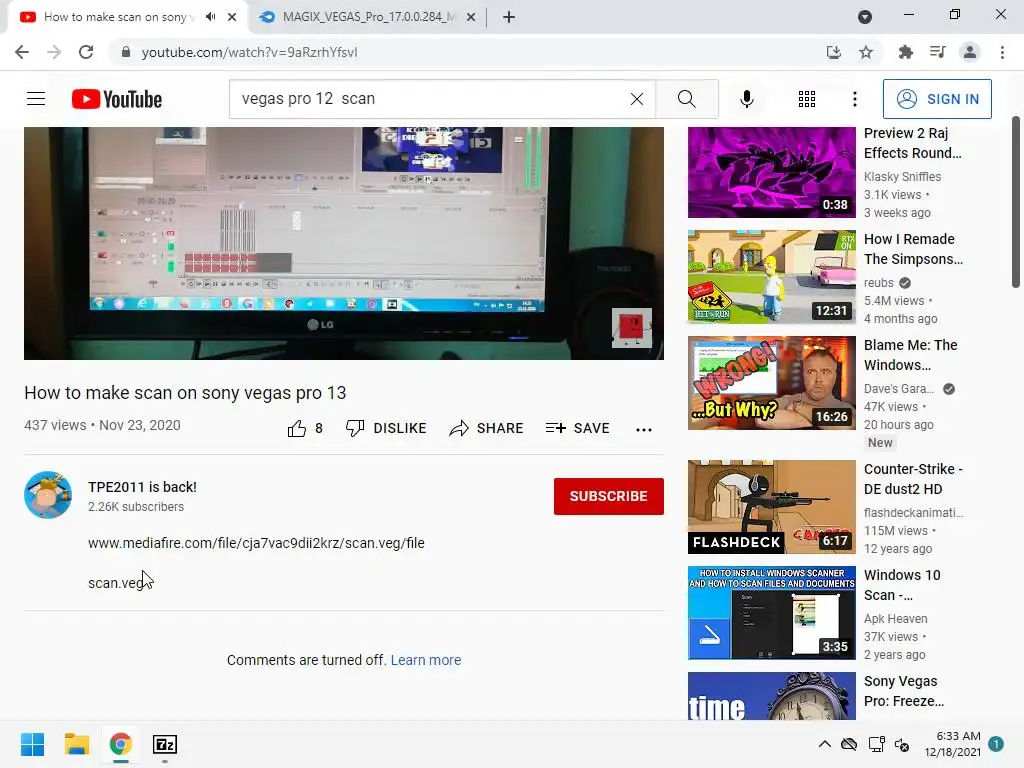Open volume control in system tray

(x=903, y=744)
